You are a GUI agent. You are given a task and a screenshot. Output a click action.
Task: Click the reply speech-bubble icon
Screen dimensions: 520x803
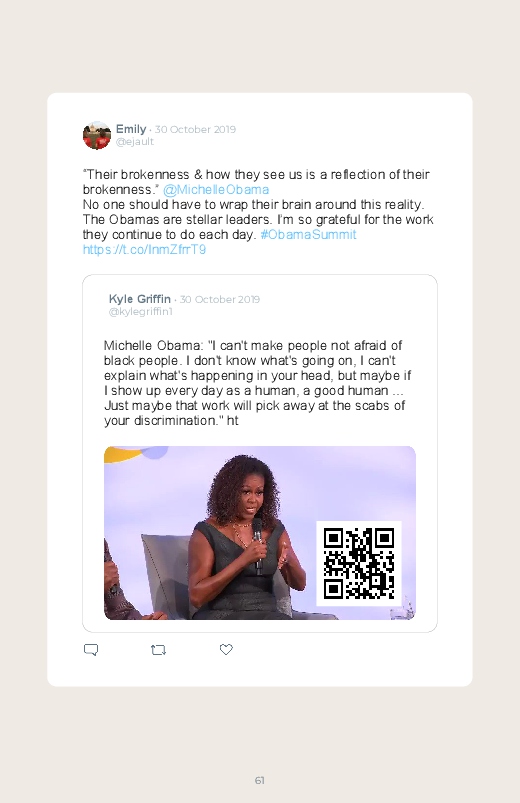point(91,649)
